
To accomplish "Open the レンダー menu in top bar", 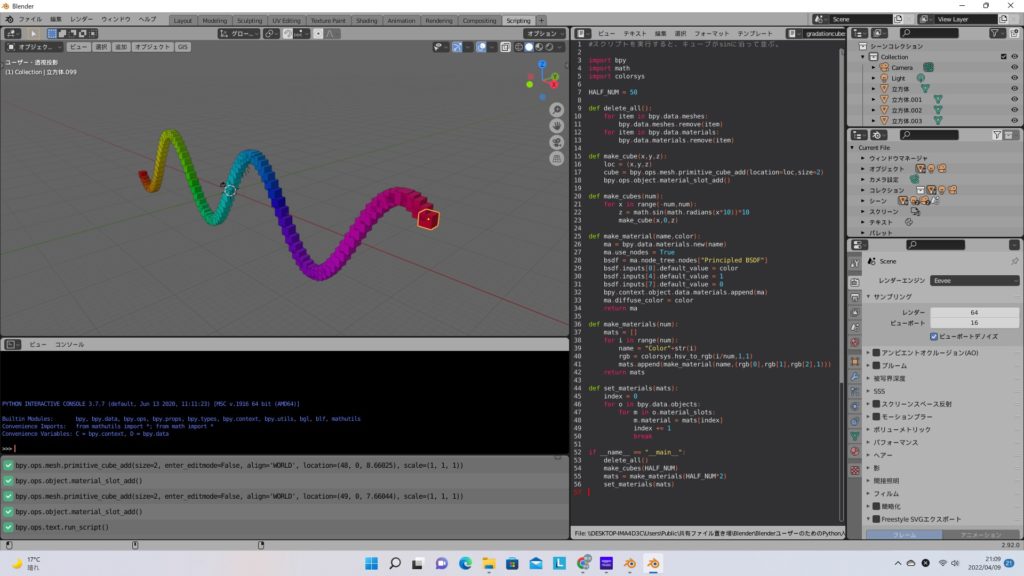I will [82, 20].
